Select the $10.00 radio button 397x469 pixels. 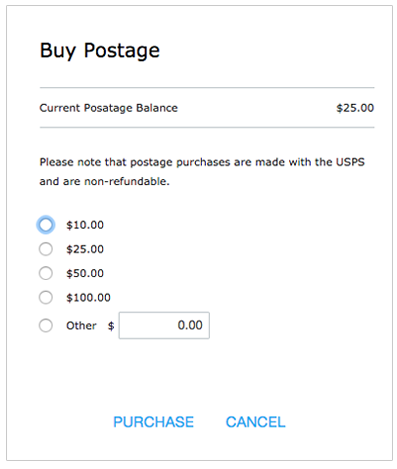(46, 225)
